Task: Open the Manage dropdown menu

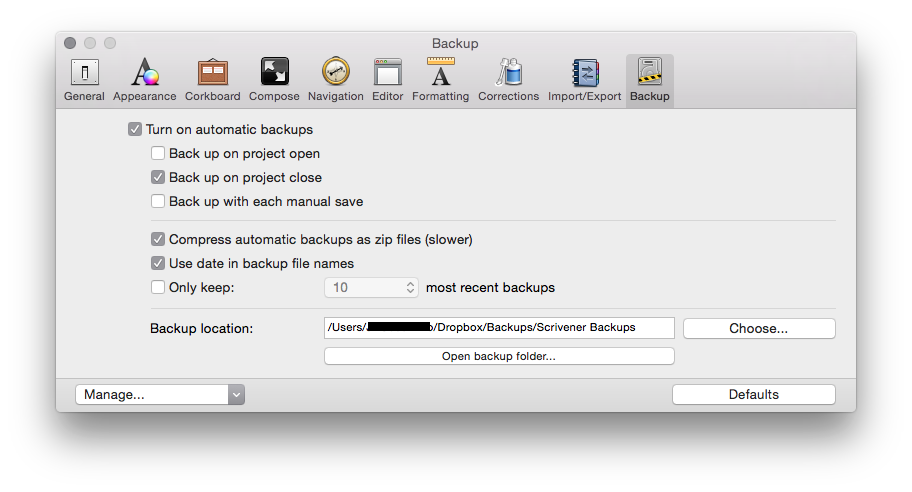Action: coord(160,394)
